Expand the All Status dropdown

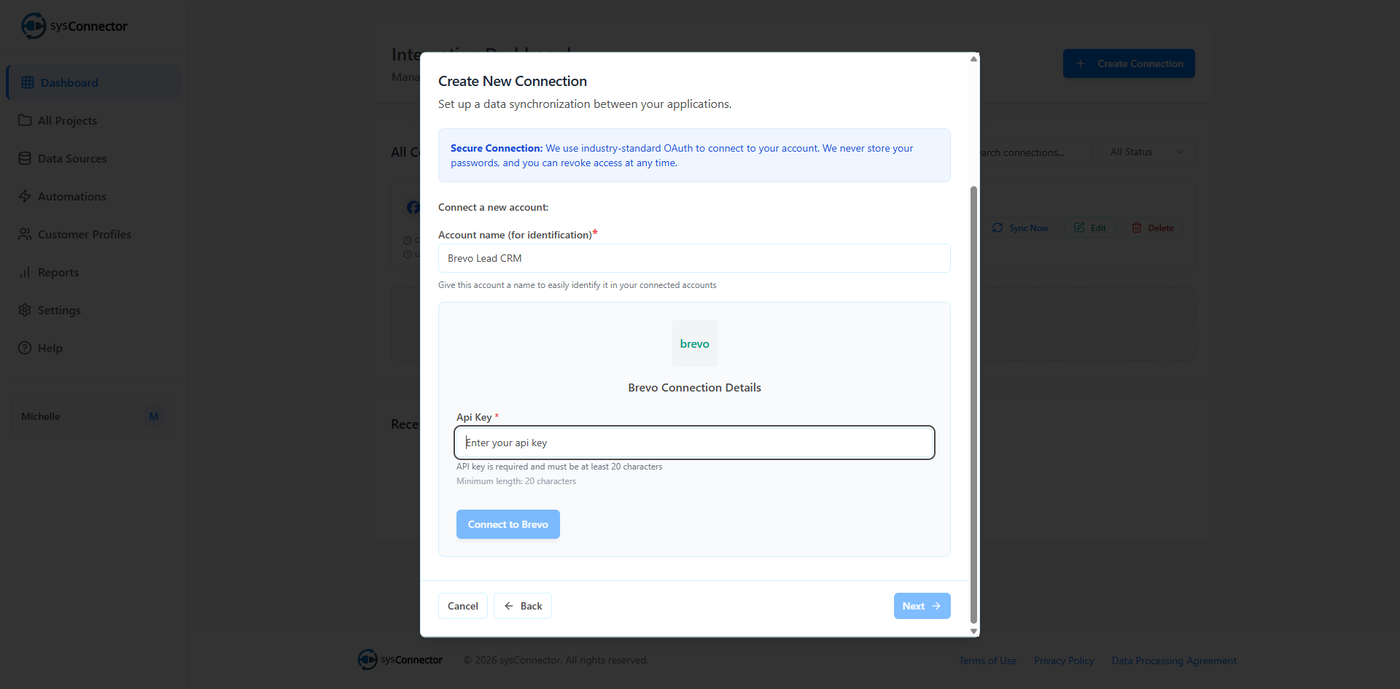1145,152
